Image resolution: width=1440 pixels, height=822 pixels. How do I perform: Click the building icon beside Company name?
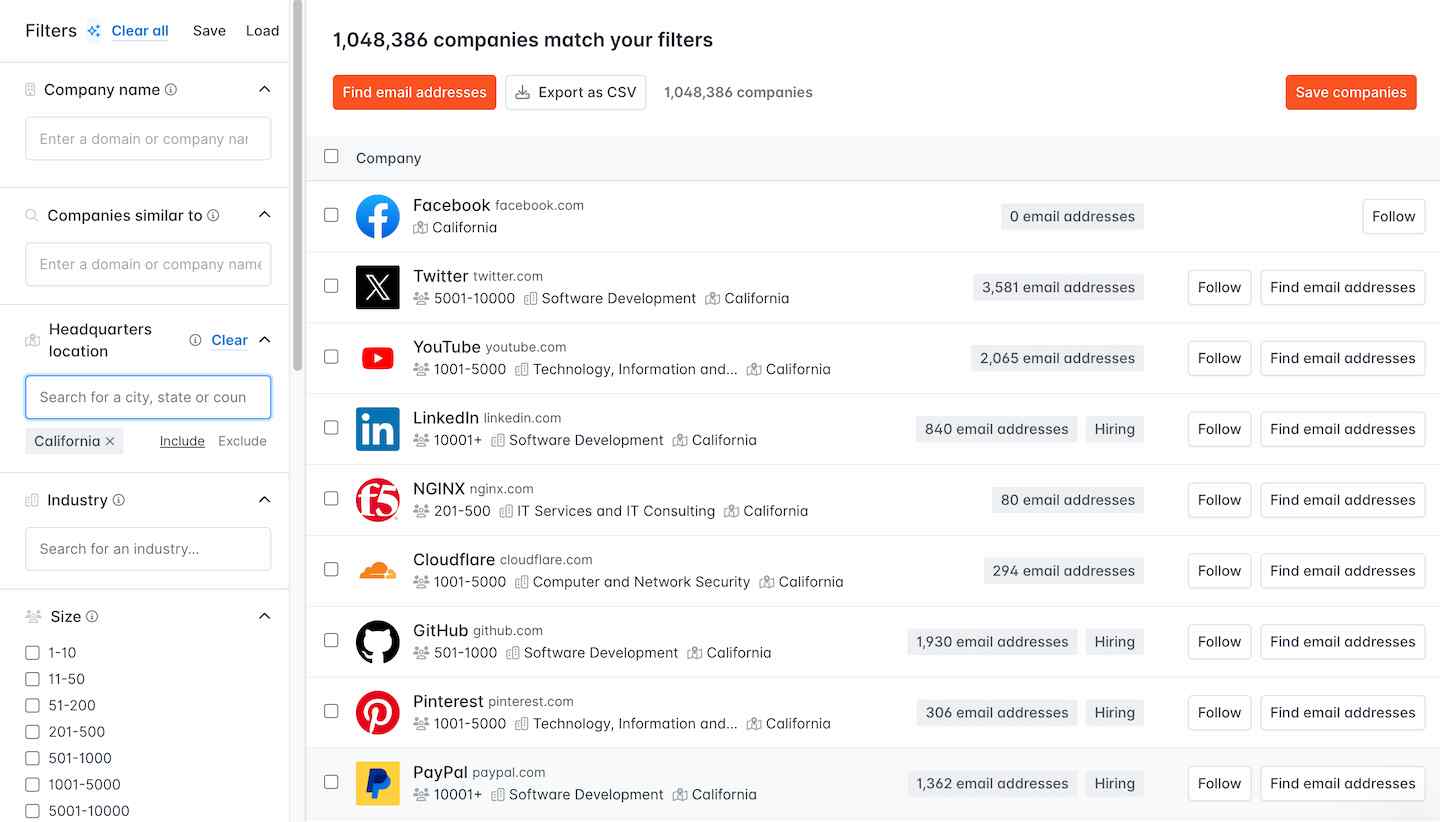[31, 89]
